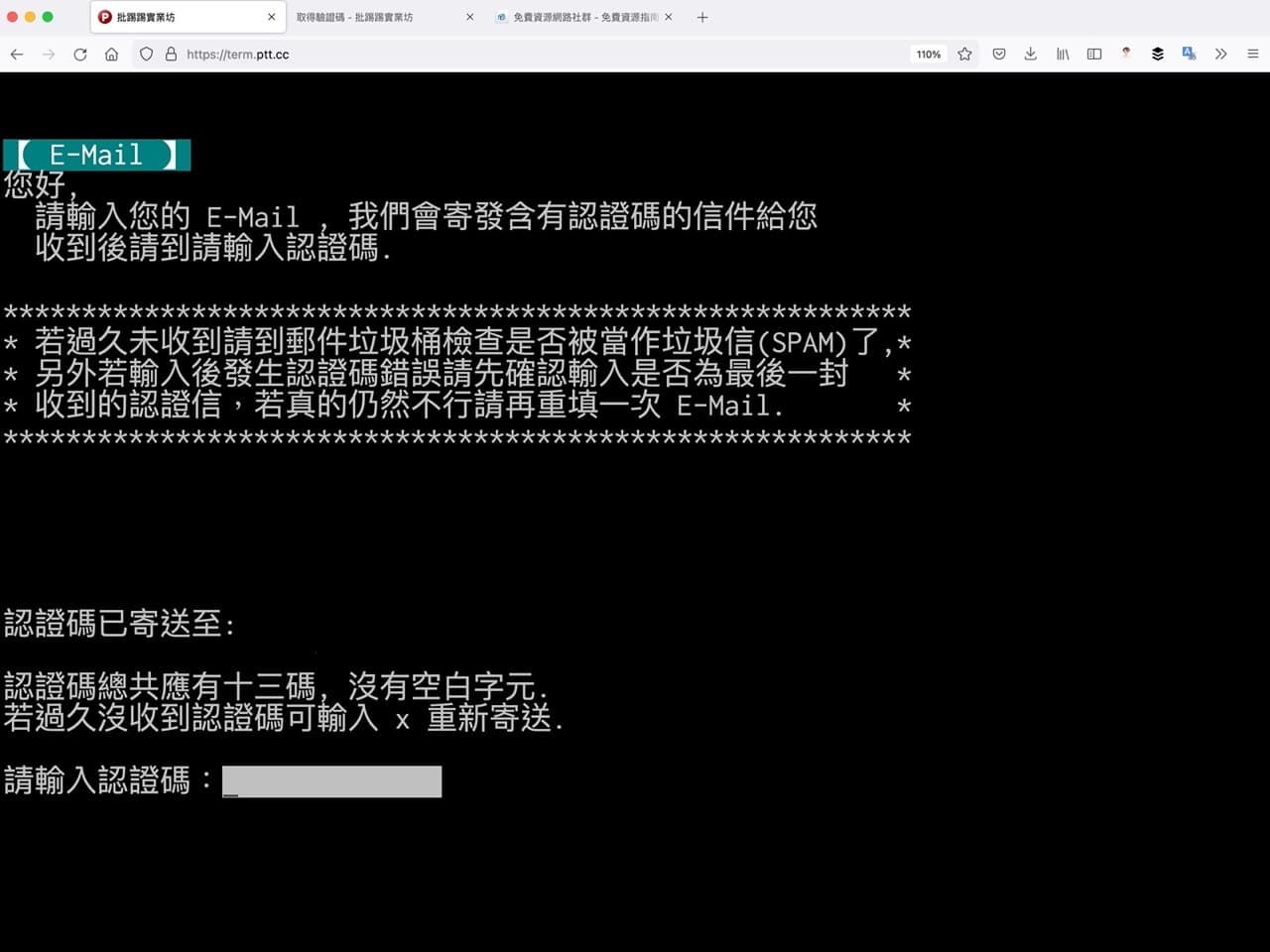Image resolution: width=1270 pixels, height=952 pixels.
Task: Open the Downloads panel
Action: pos(1031,55)
